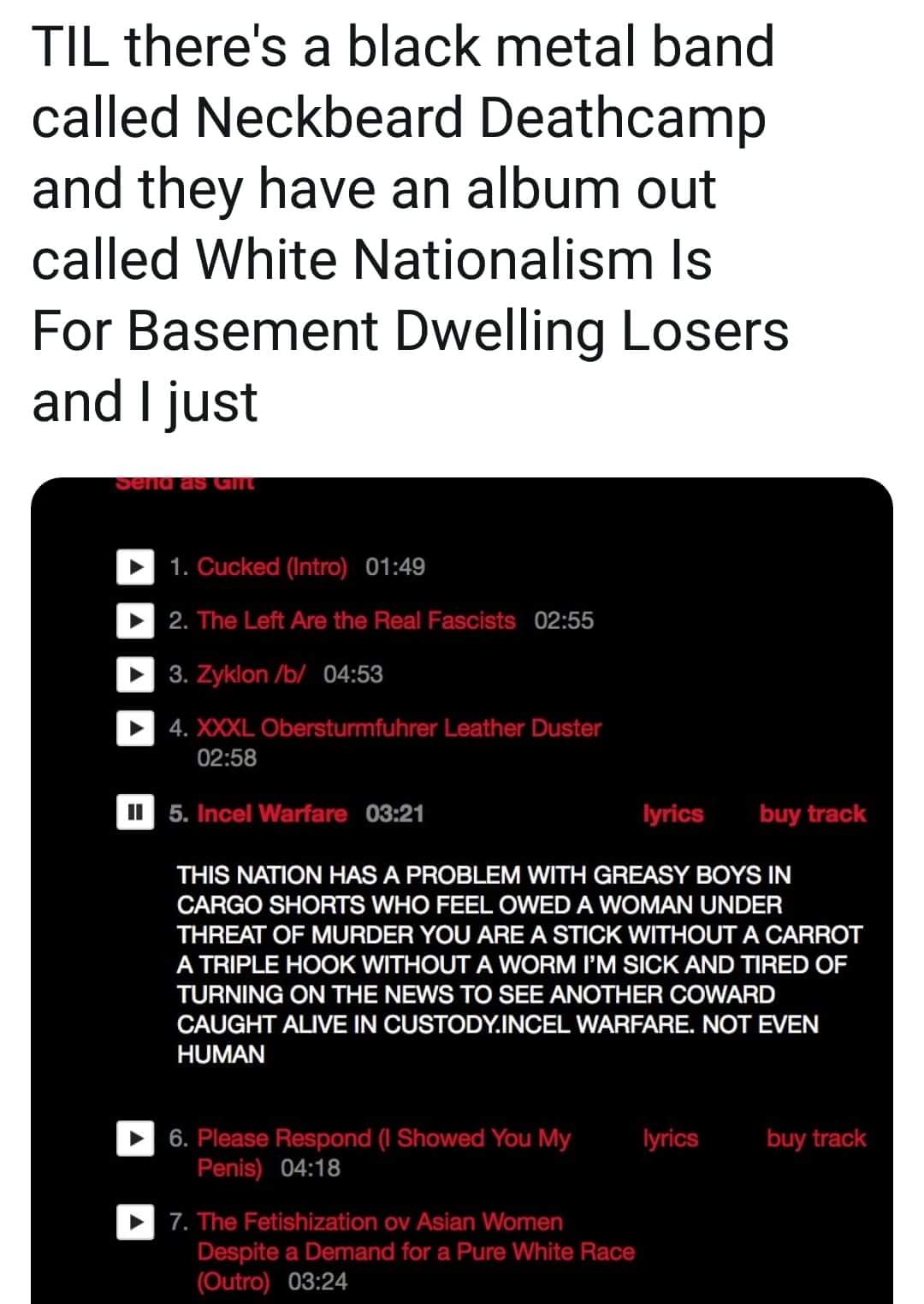Screen dimensions: 924x1304
Task: Open The Left Are the Real Fascists link
Action: (356, 621)
